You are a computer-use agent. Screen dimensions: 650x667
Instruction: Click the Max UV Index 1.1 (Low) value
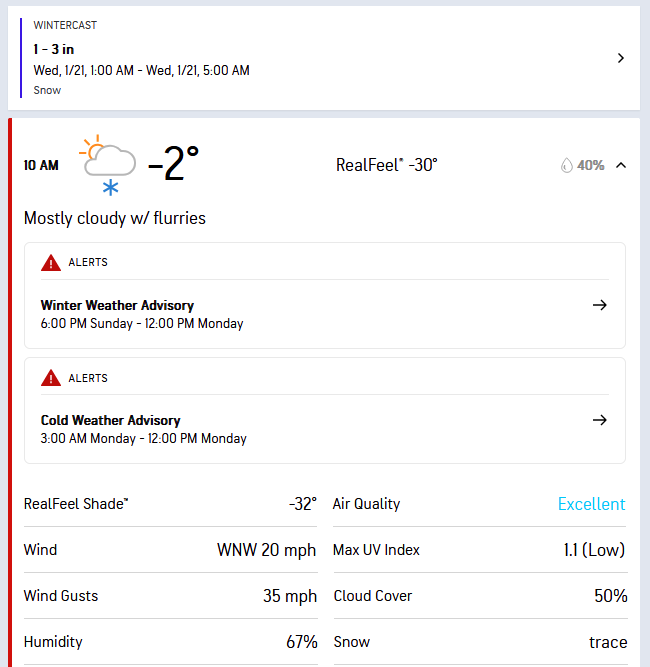click(593, 550)
